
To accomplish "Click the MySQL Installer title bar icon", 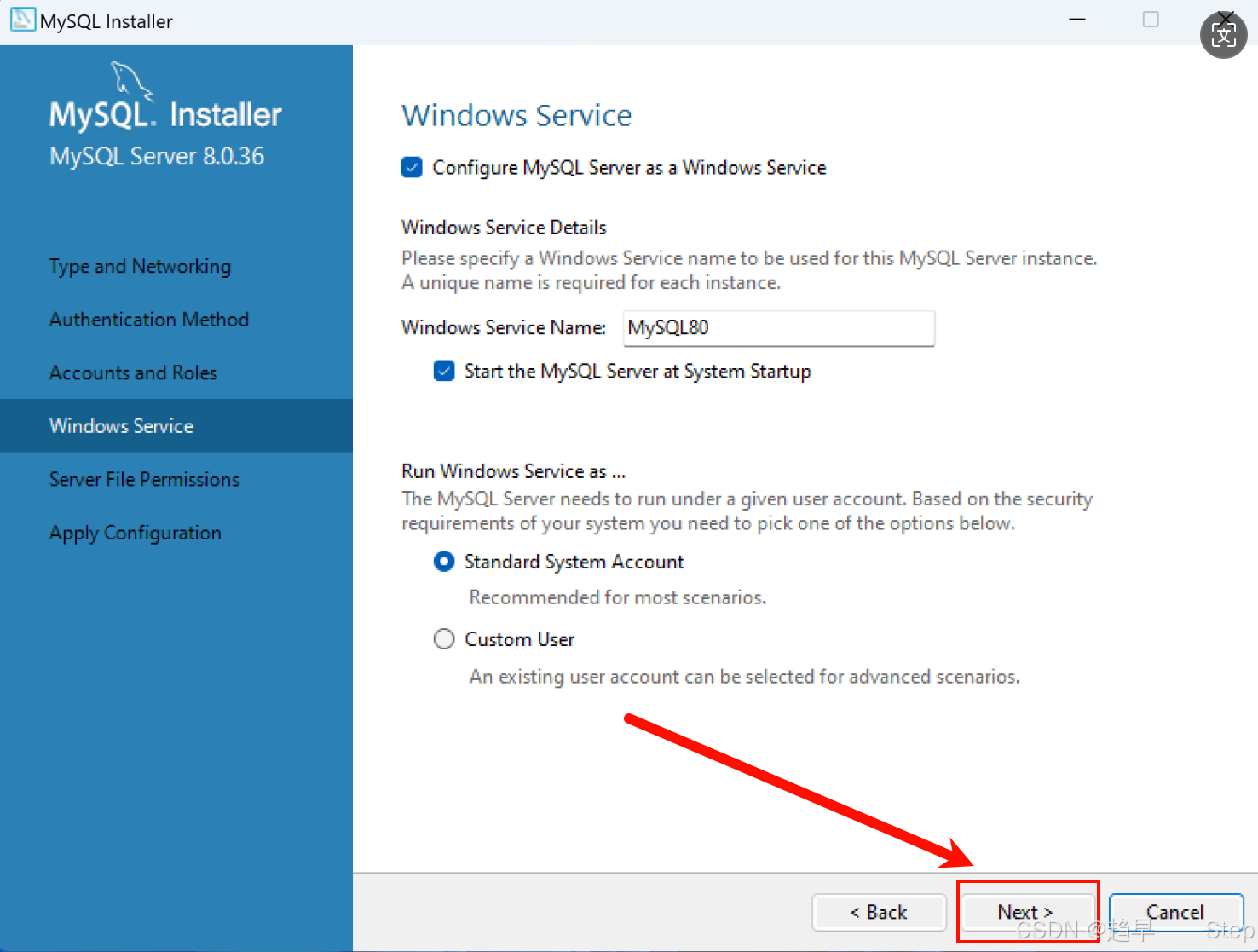I will (x=22, y=20).
